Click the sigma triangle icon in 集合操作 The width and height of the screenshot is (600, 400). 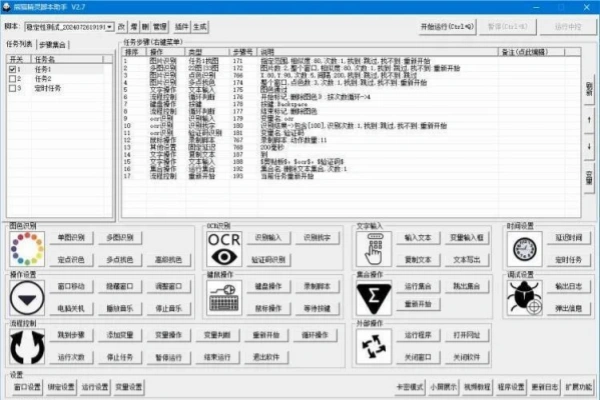click(x=378, y=296)
